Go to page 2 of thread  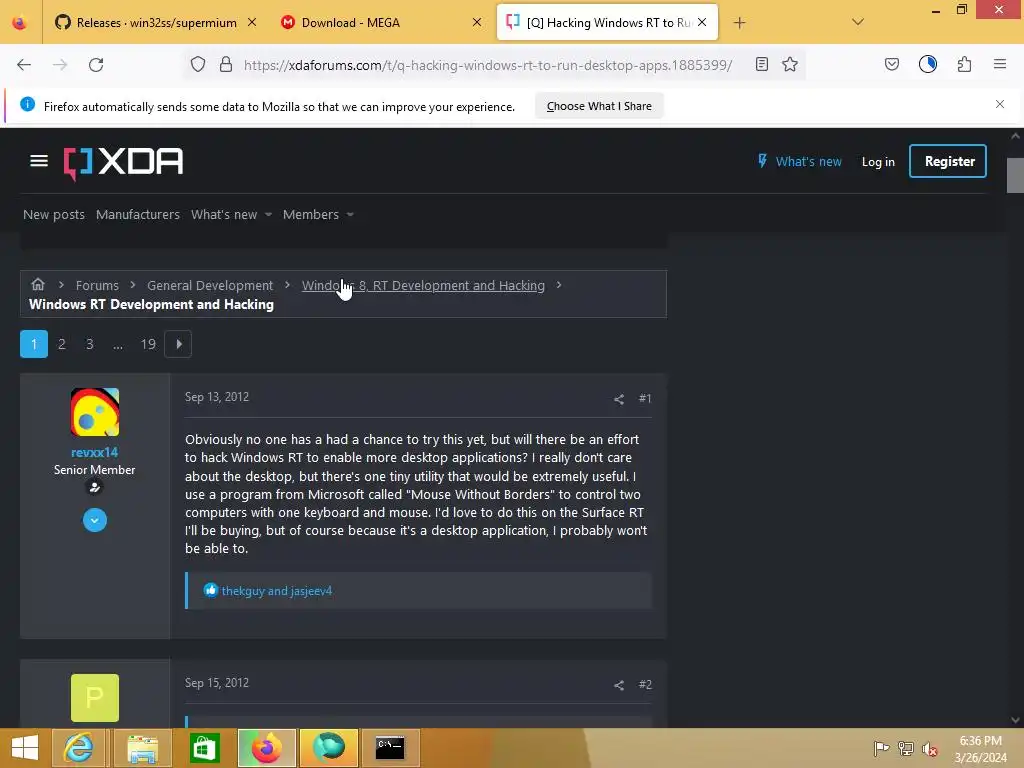tap(62, 344)
